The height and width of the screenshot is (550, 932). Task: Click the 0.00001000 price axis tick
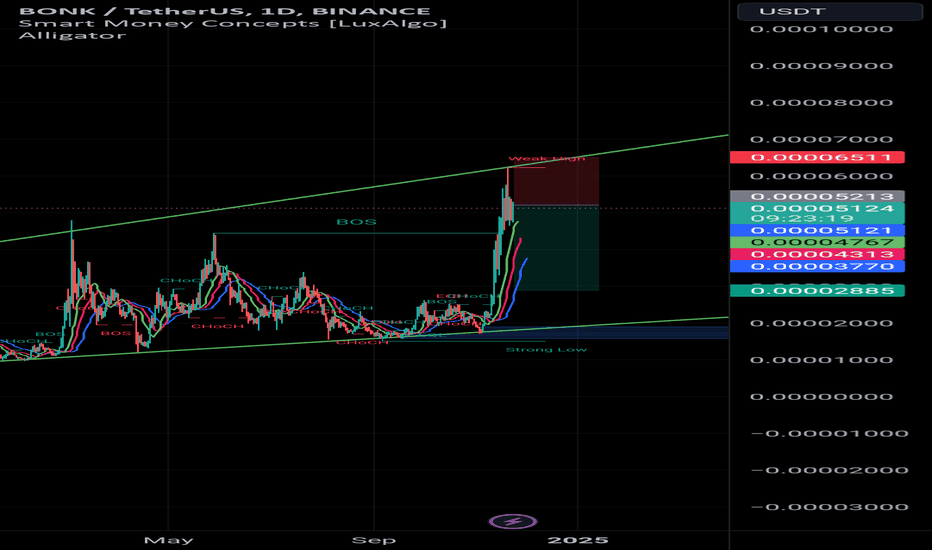point(821,360)
